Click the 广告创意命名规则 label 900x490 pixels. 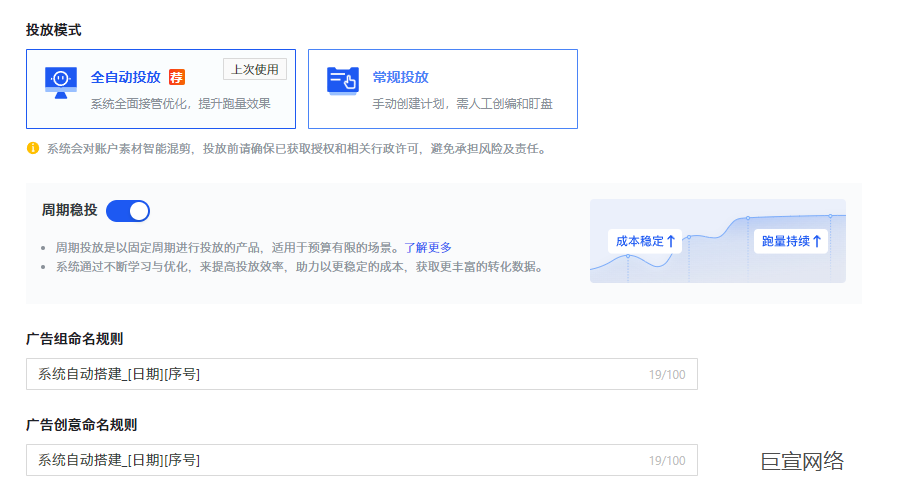(x=82, y=425)
